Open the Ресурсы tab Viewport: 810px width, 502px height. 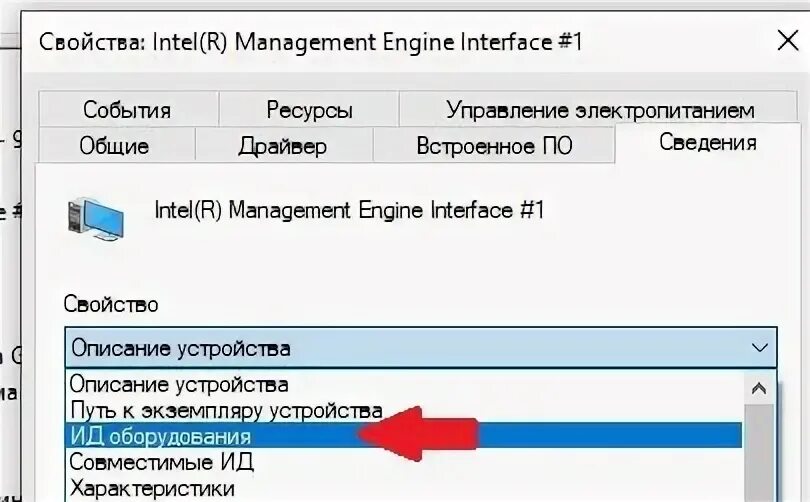pyautogui.click(x=309, y=110)
